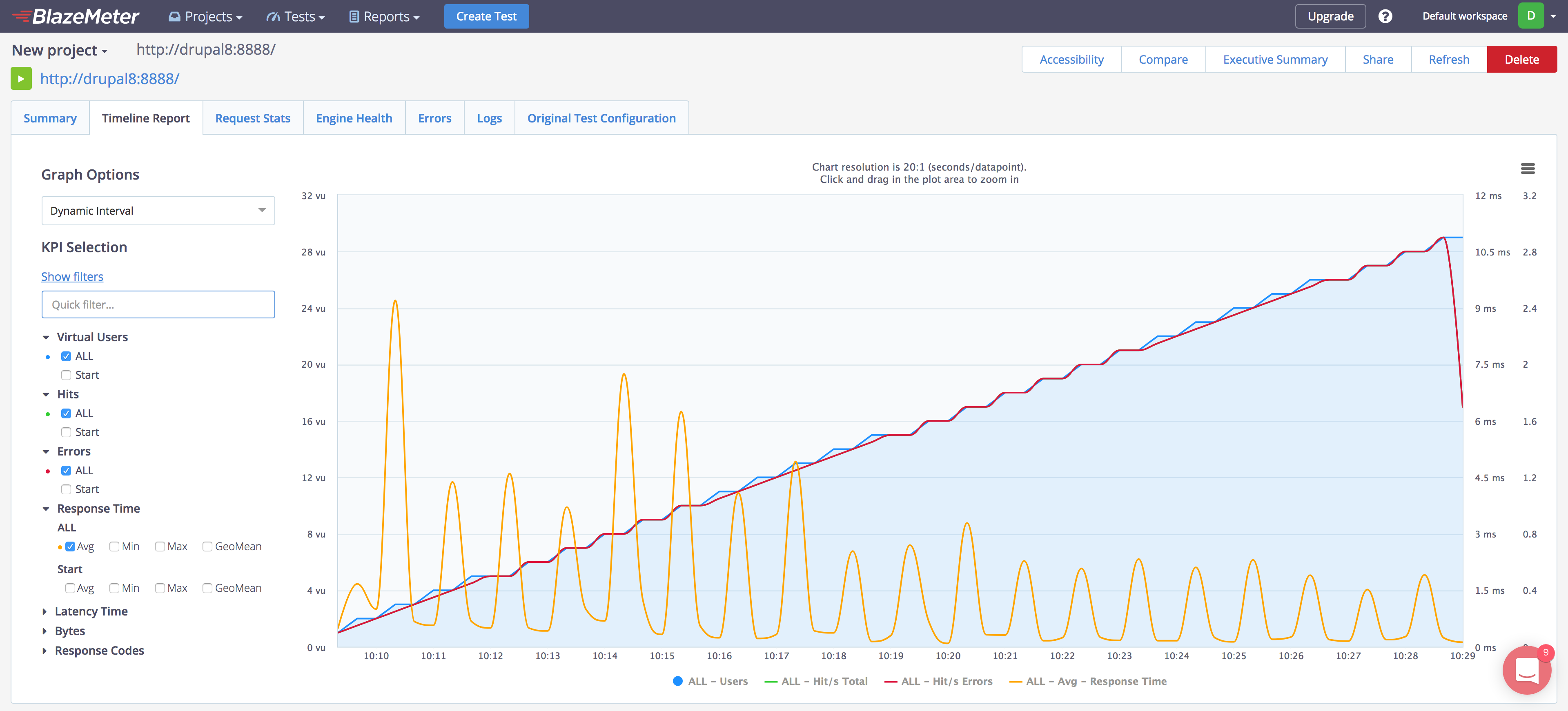The image size is (1568, 711).
Task: Click the Show filters link
Action: tap(72, 276)
